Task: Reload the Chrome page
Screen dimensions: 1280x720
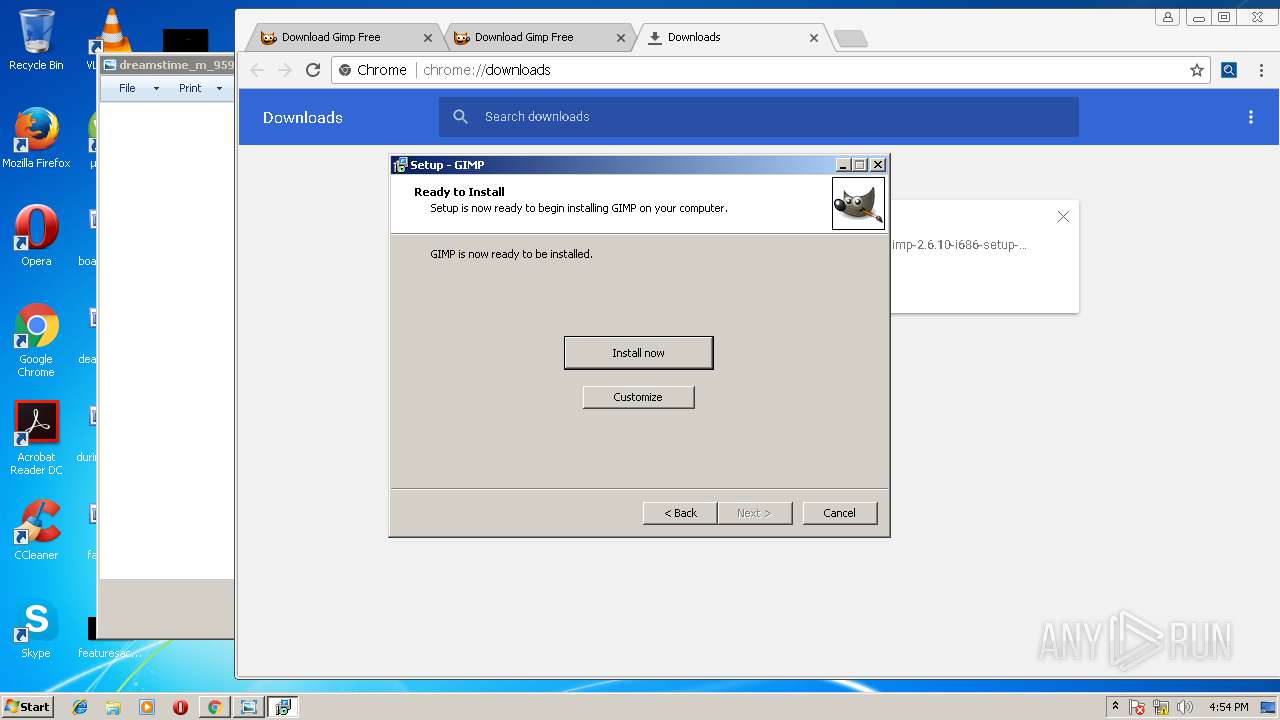Action: pos(313,70)
